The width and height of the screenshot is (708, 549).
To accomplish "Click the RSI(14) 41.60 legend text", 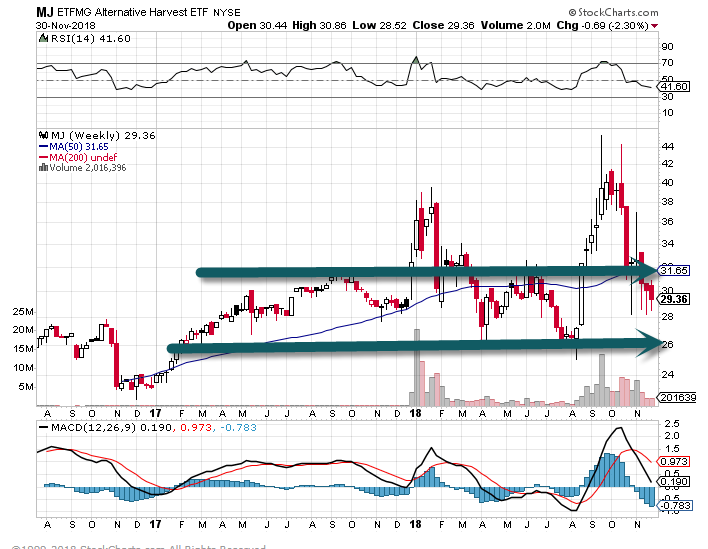I will pos(90,38).
